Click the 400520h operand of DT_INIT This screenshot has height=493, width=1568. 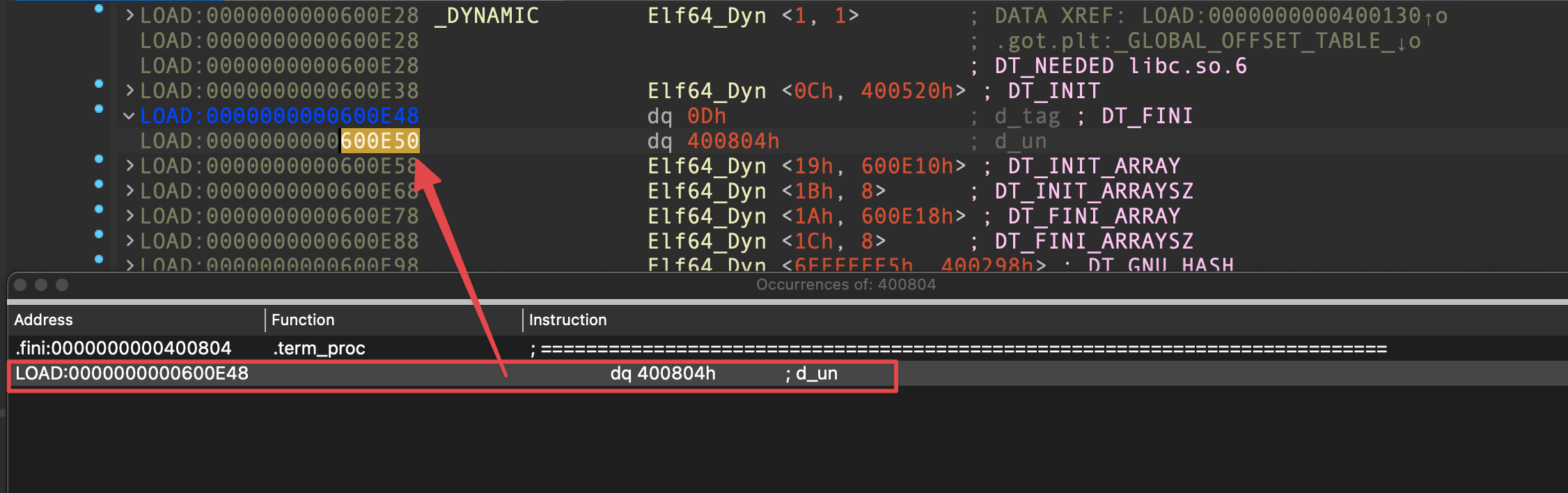907,91
